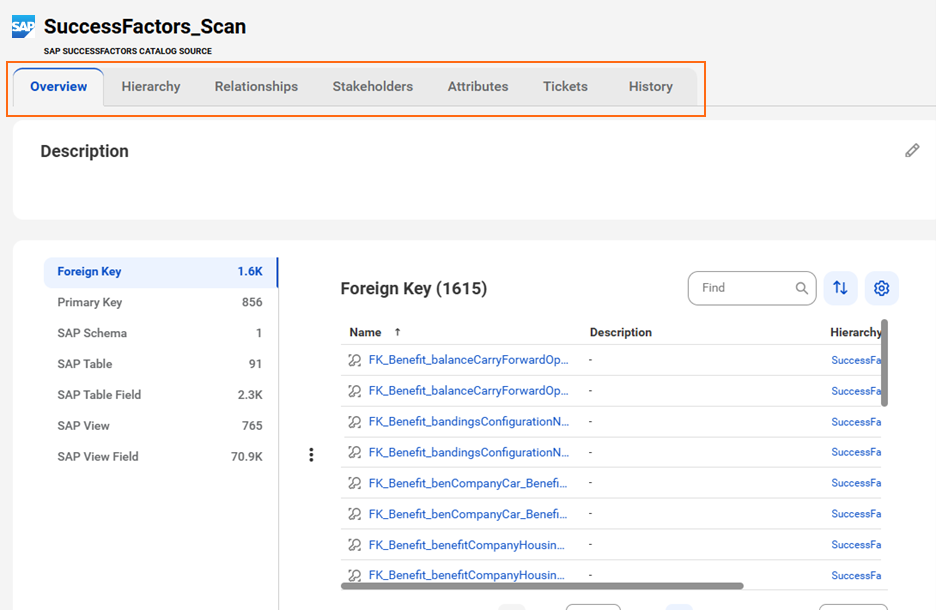Viewport: 936px width, 610px height.
Task: Click the Description column header
Action: tap(621, 332)
